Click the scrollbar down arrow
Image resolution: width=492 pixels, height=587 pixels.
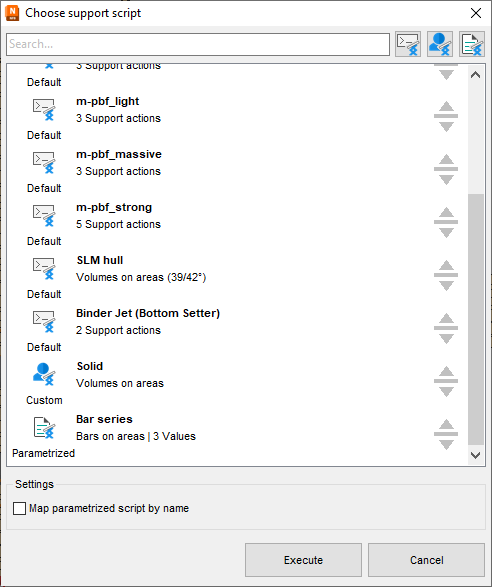click(x=476, y=455)
